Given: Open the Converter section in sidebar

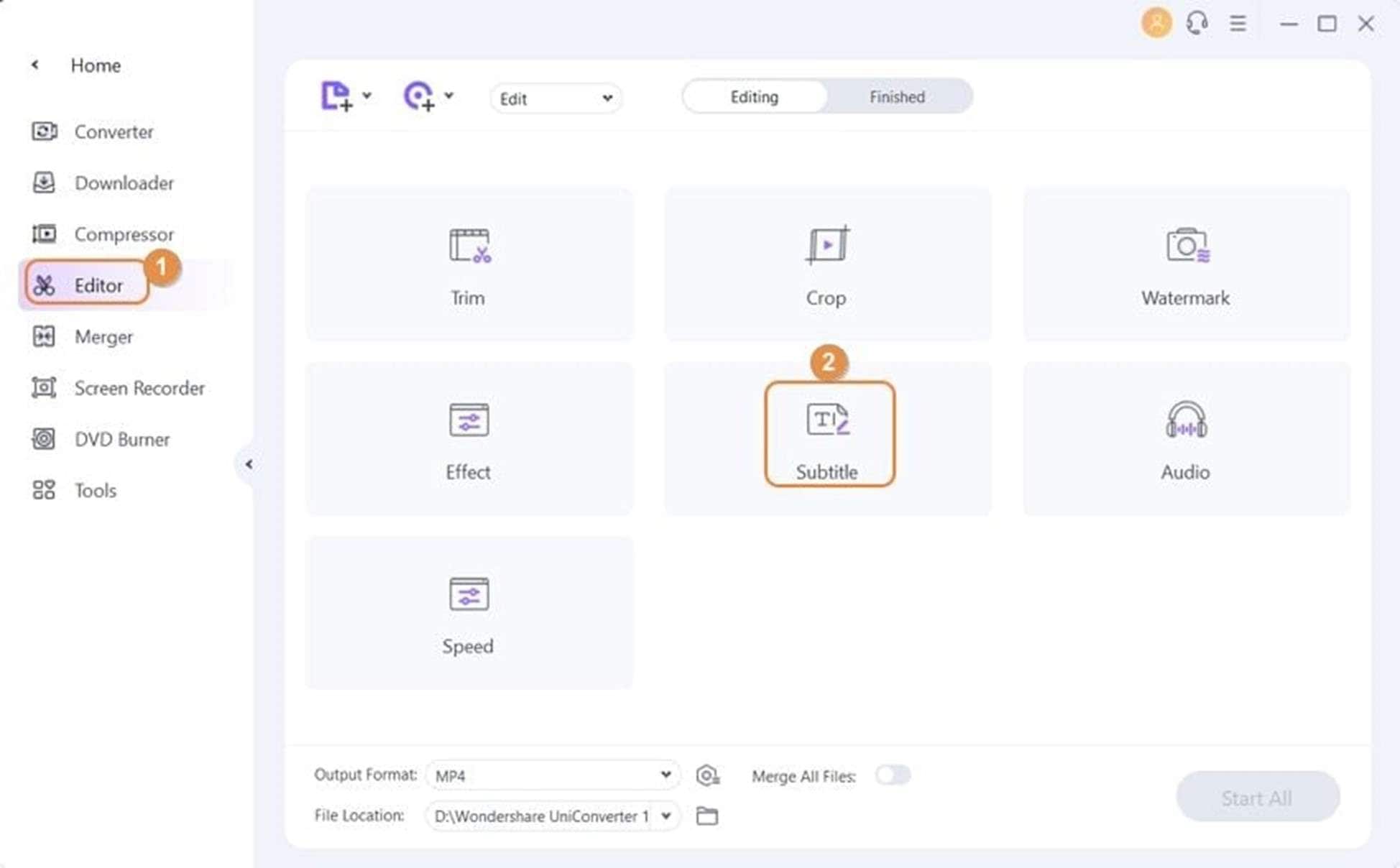Looking at the screenshot, I should pyautogui.click(x=93, y=131).
